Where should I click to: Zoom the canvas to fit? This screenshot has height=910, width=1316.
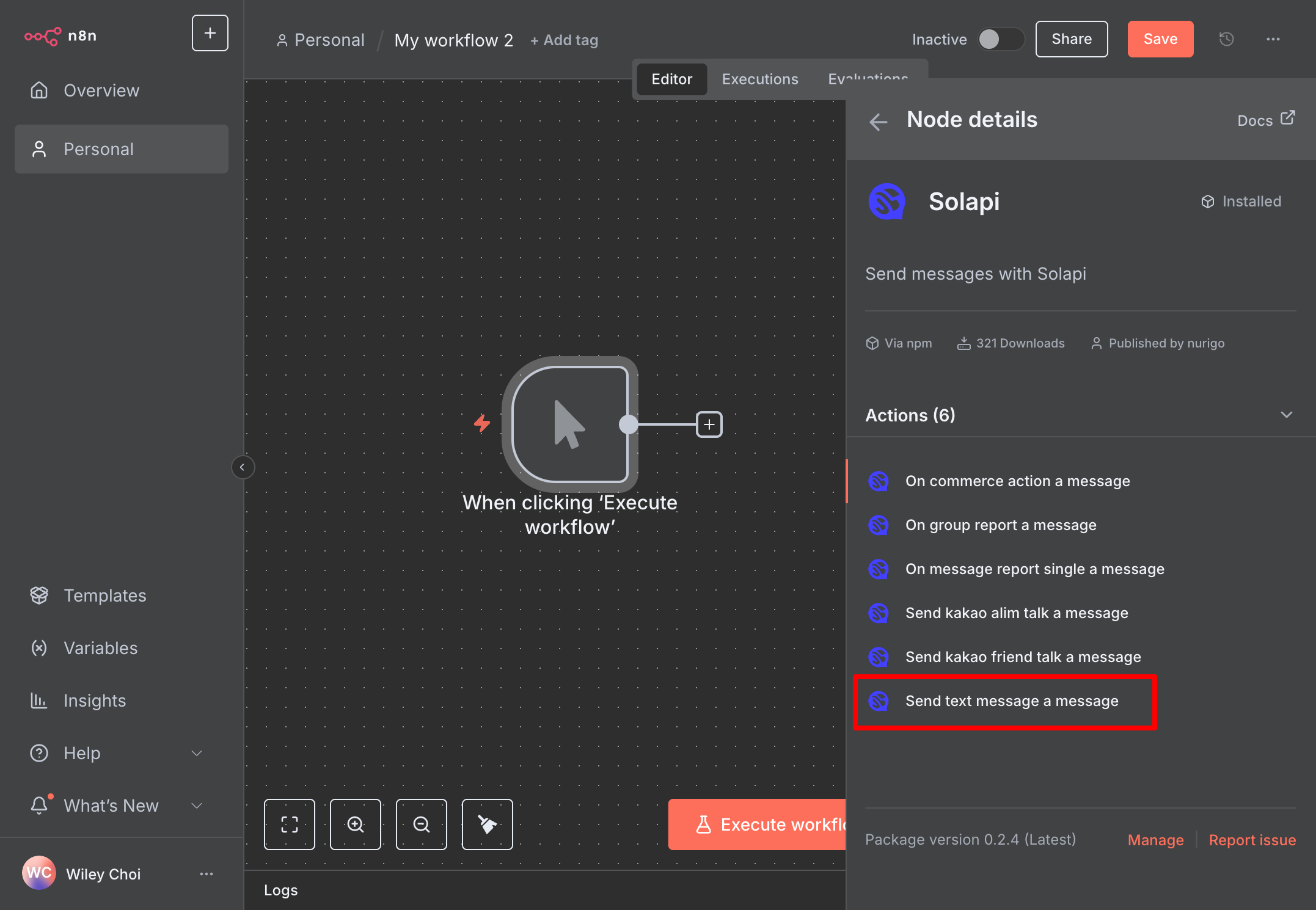coord(290,824)
